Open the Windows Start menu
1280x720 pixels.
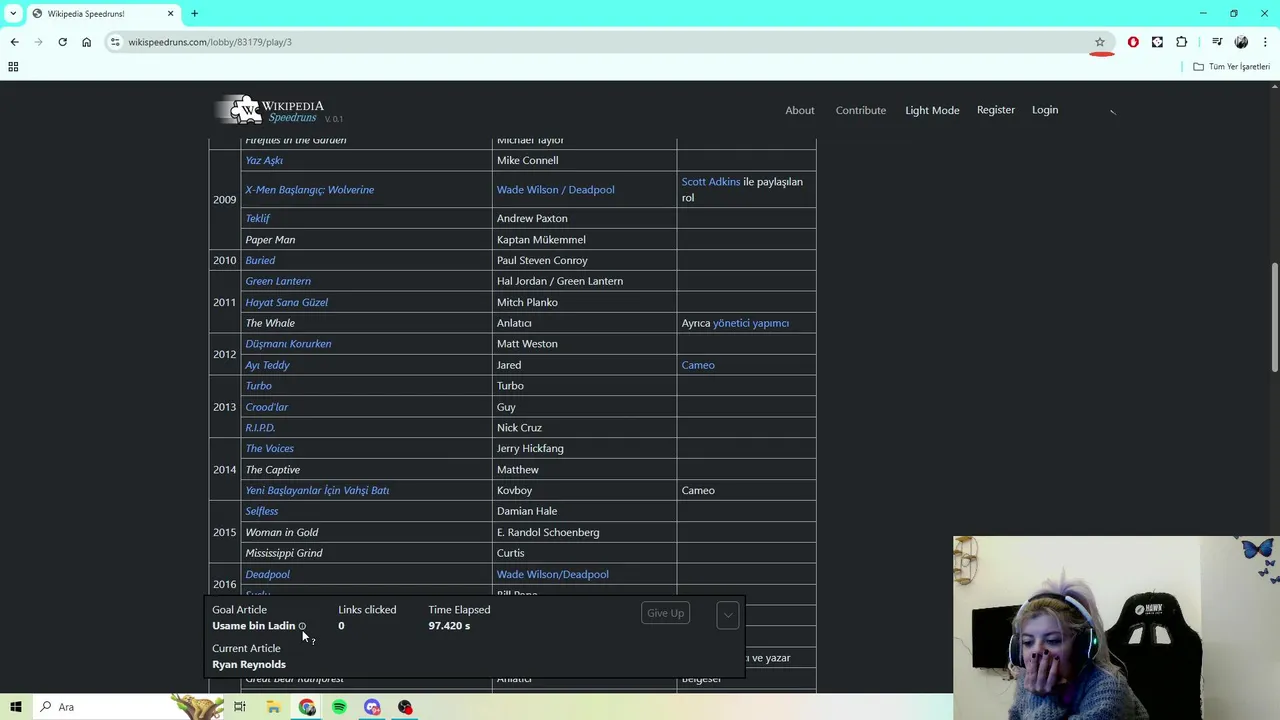point(16,707)
